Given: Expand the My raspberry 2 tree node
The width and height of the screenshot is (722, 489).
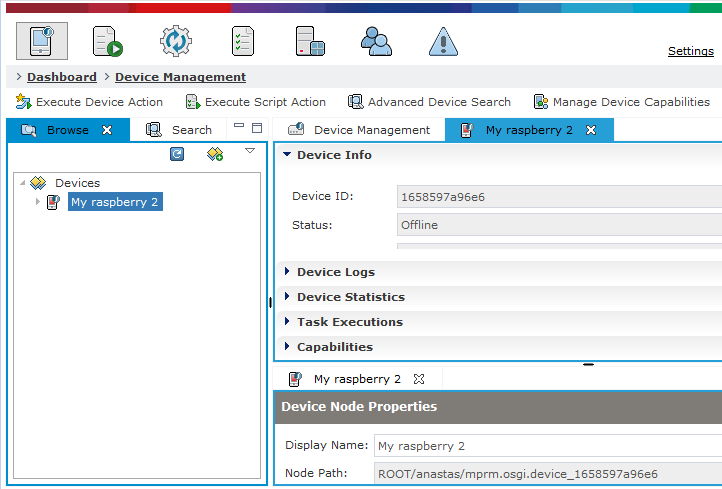Looking at the screenshot, I should pyautogui.click(x=38, y=202).
